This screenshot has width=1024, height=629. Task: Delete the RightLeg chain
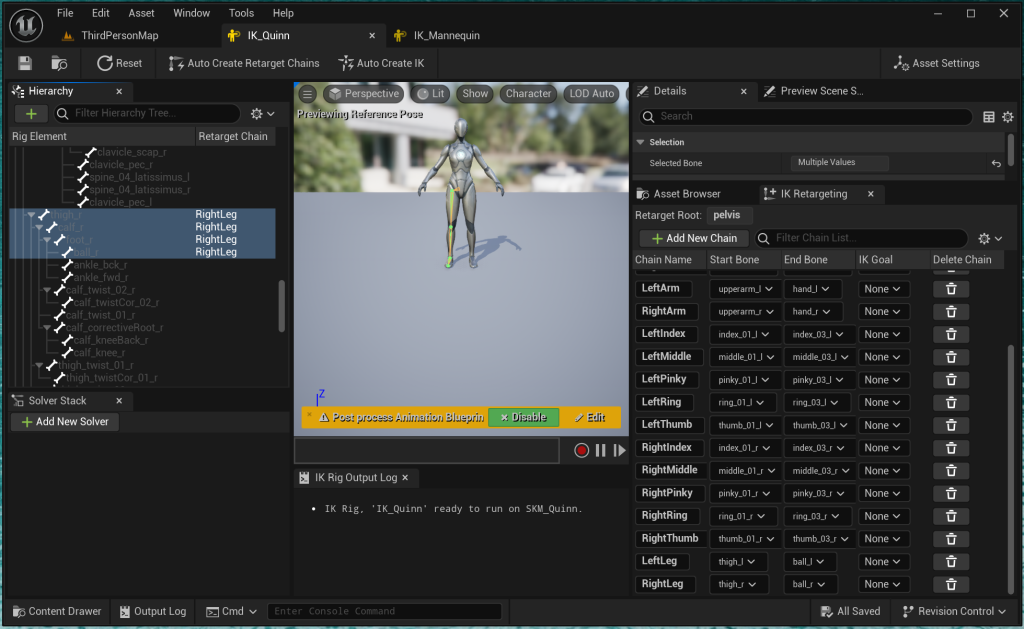tap(951, 585)
